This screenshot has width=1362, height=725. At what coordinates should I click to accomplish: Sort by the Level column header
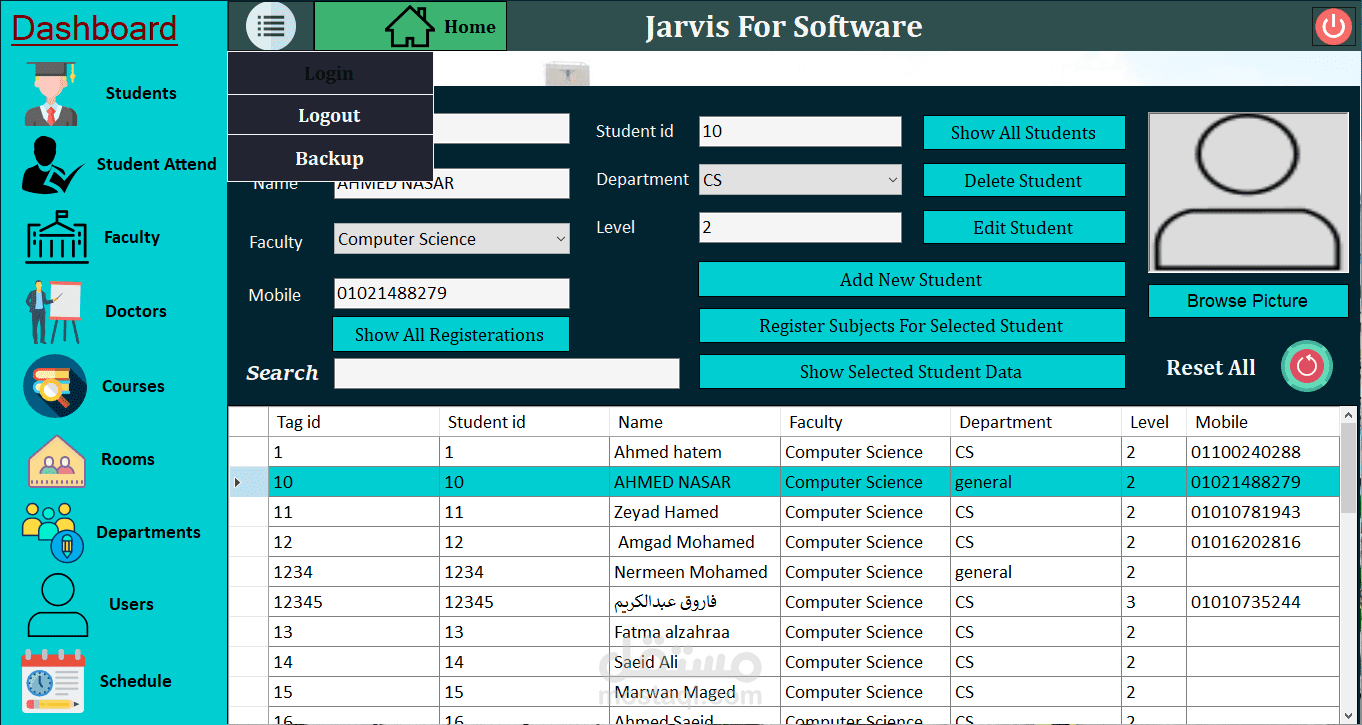click(1154, 422)
